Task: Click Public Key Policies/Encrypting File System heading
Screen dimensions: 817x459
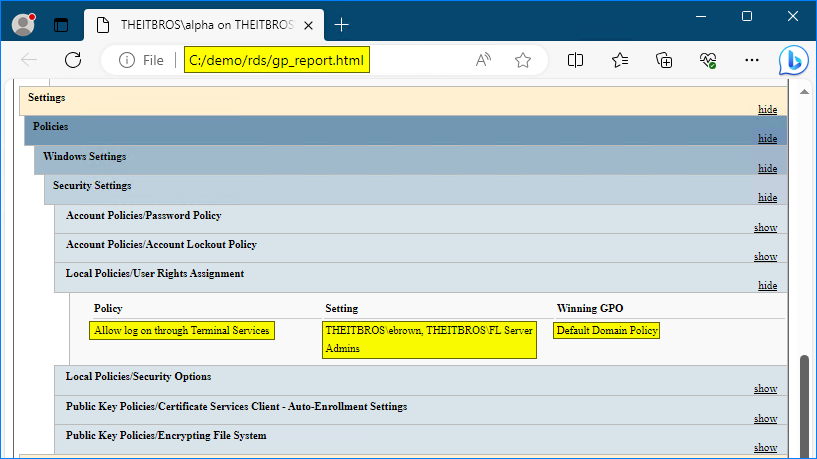Action: pyautogui.click(x=166, y=436)
